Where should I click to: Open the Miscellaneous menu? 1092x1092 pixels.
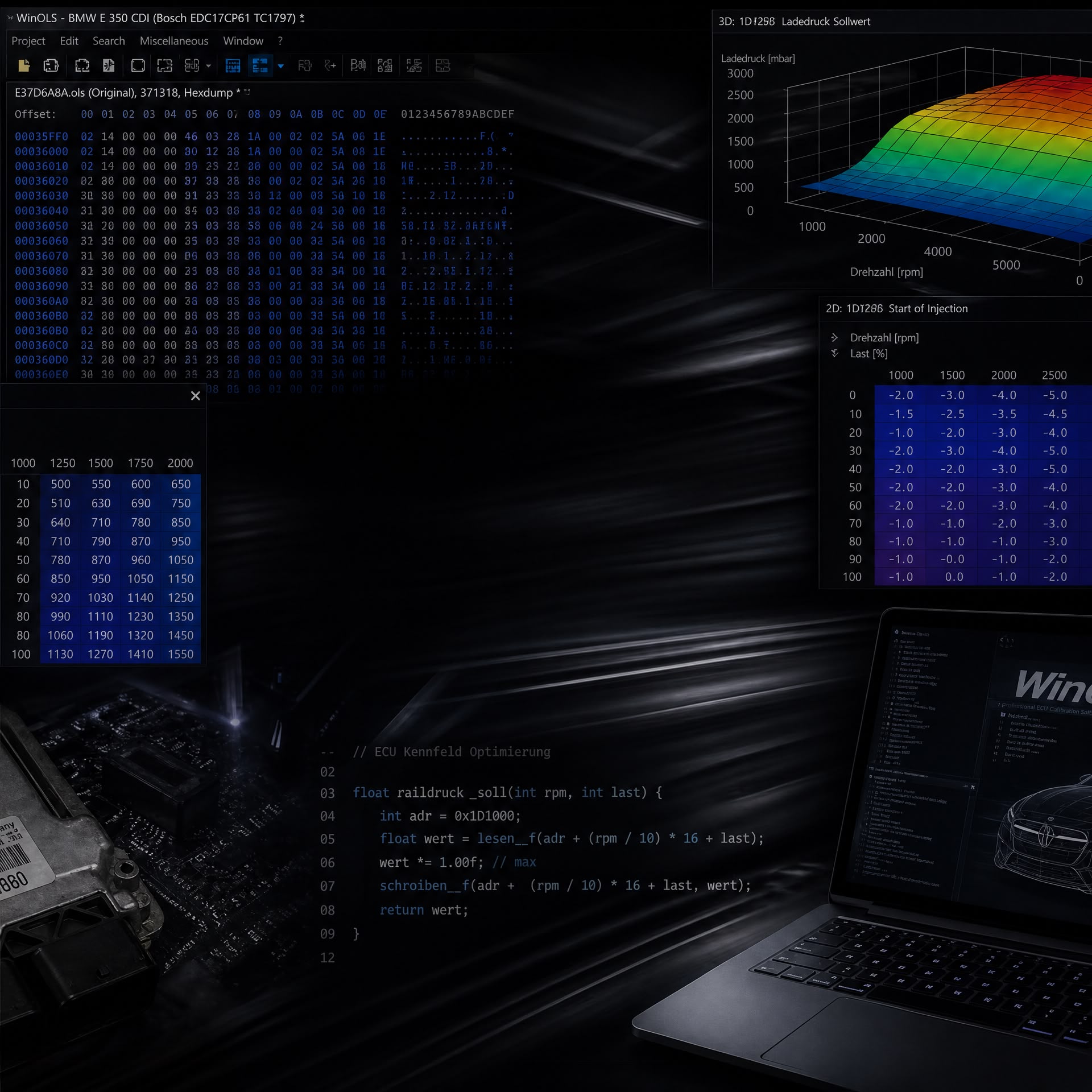coord(174,41)
